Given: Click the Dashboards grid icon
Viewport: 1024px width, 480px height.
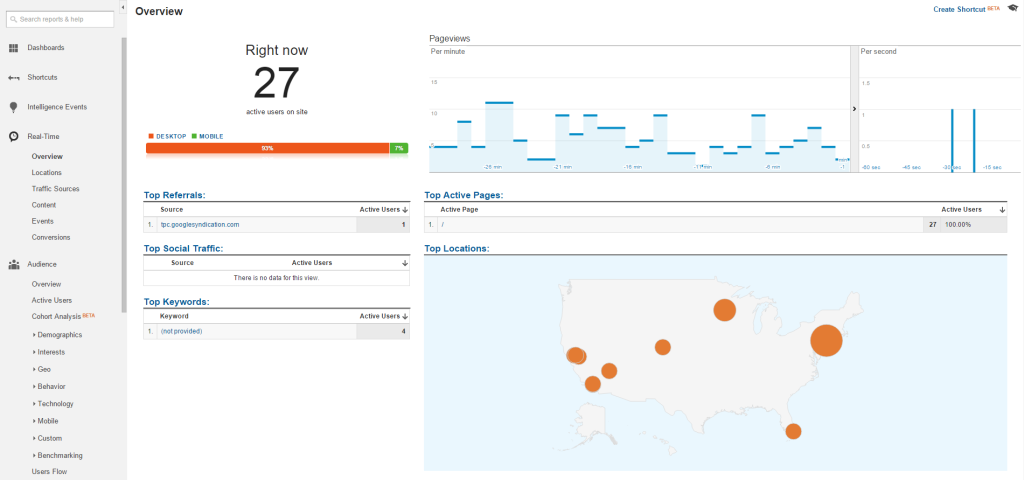Looking at the screenshot, I should point(13,48).
